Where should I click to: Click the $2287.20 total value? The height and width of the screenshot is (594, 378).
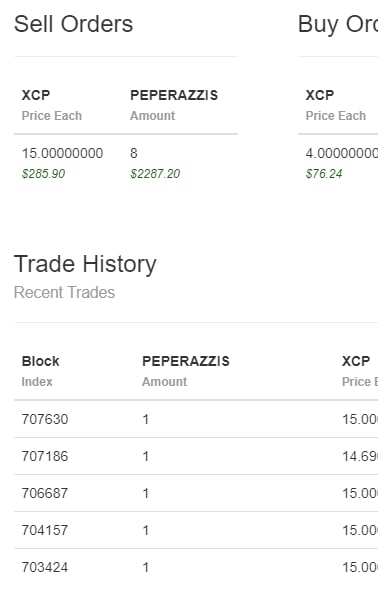155,174
